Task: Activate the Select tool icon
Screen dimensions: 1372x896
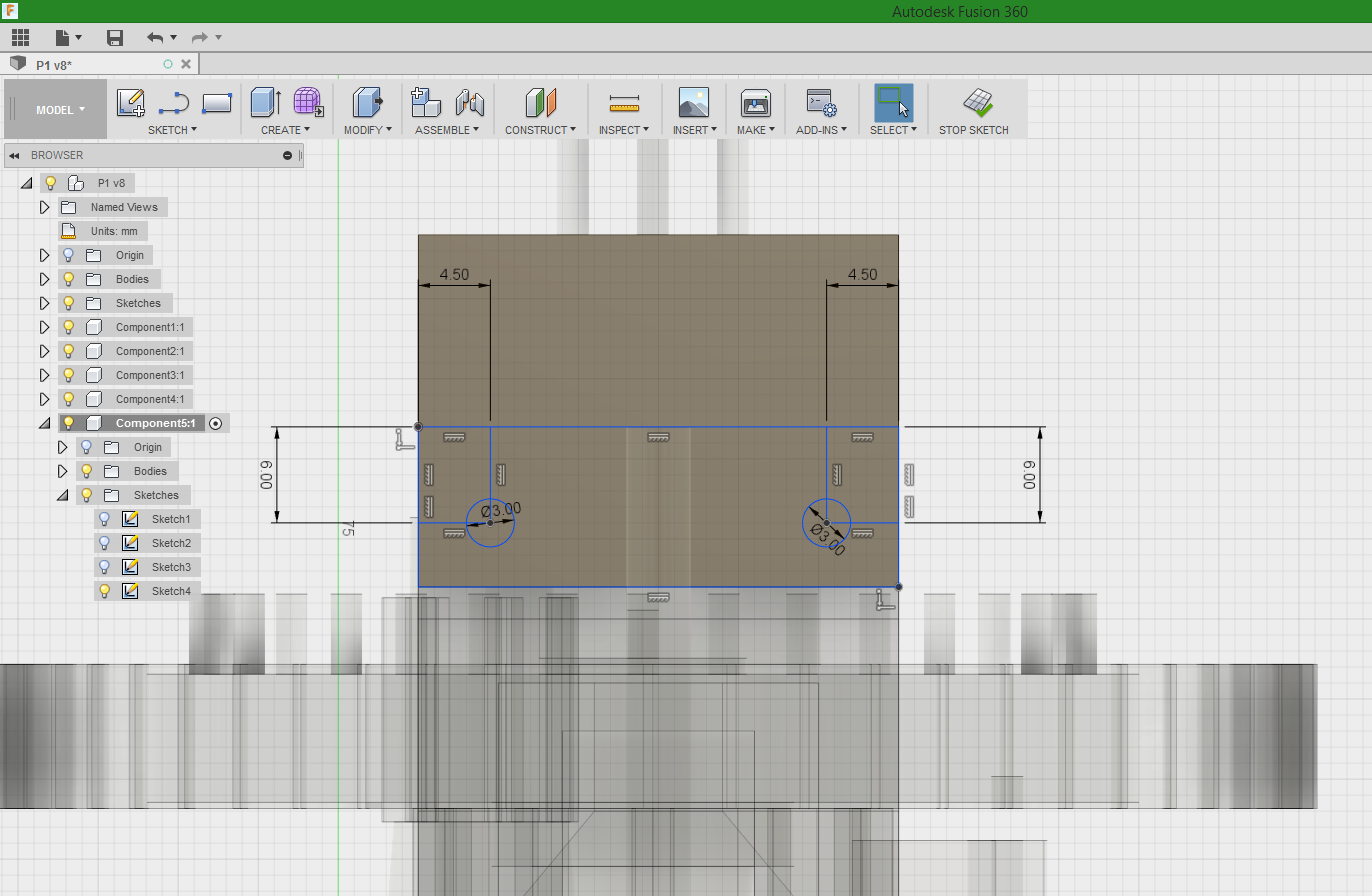Action: [x=893, y=103]
